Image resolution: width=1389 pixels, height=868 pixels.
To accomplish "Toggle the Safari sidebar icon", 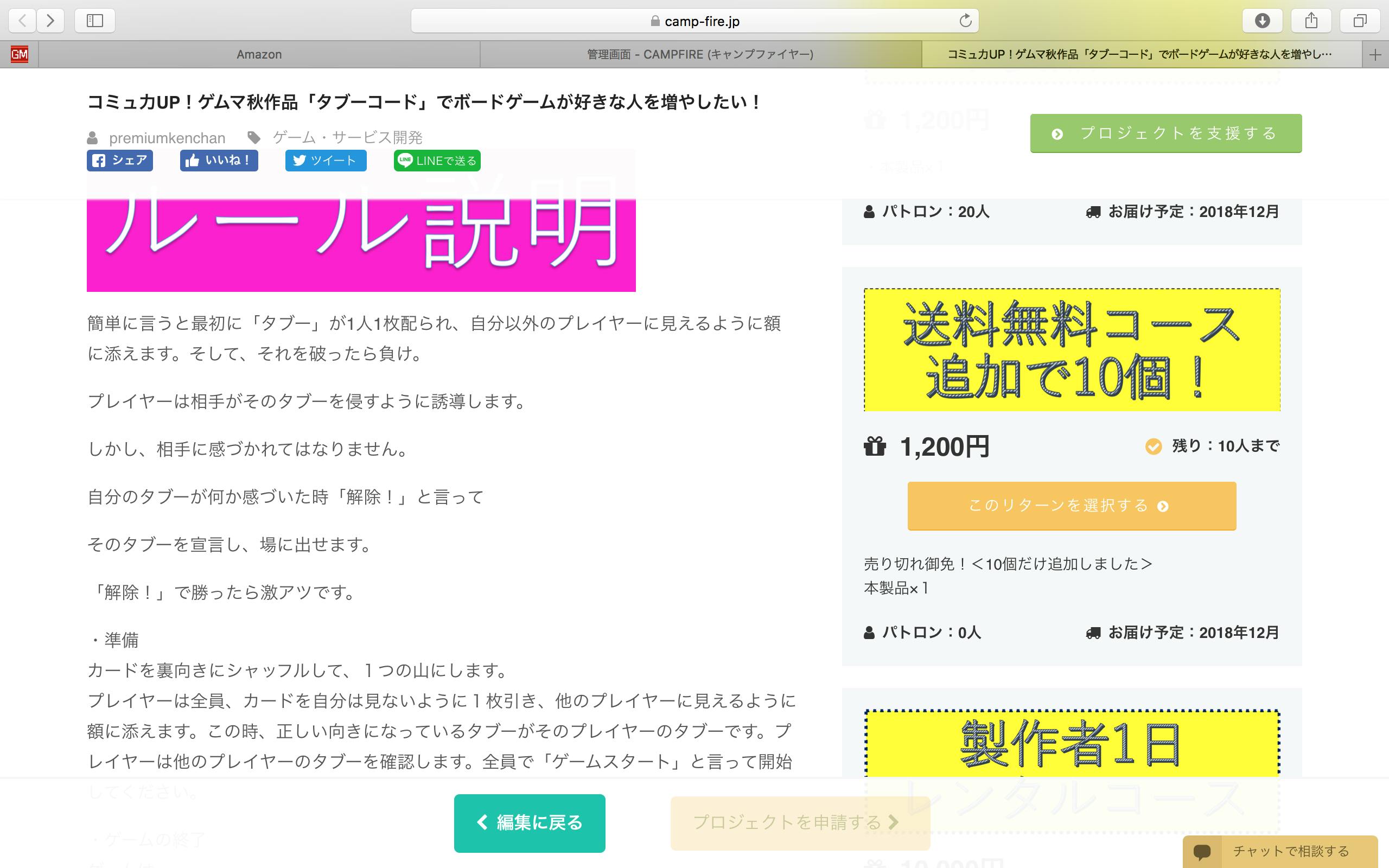I will tap(95, 21).
